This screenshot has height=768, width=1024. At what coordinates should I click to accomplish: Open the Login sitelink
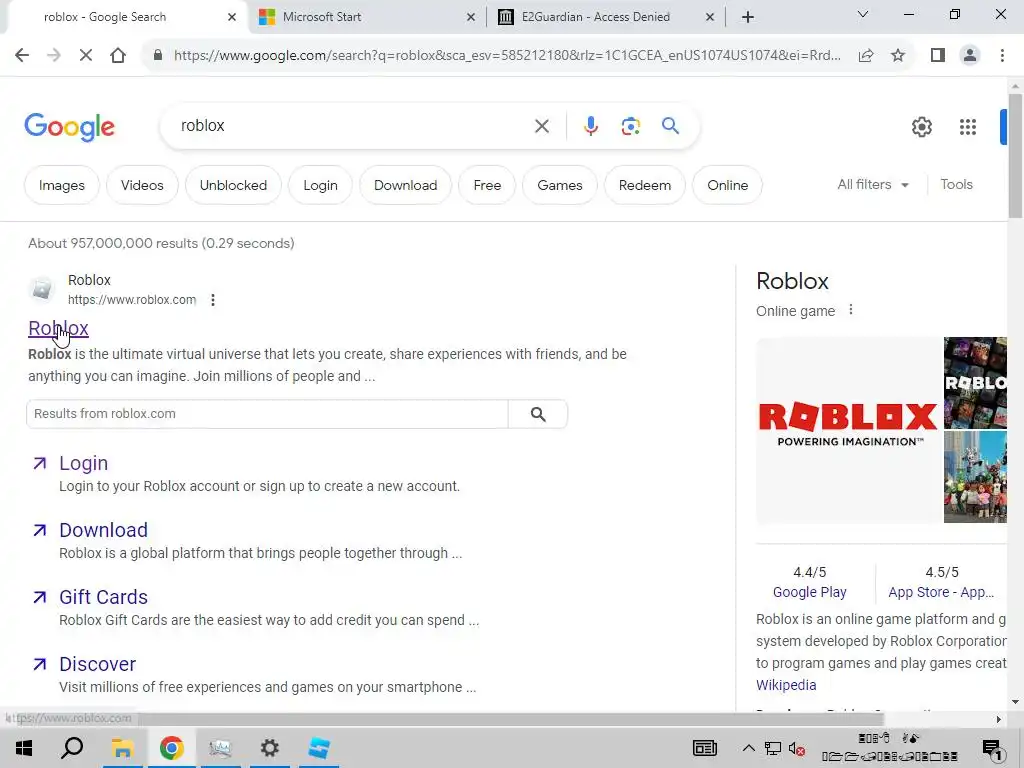pyautogui.click(x=83, y=463)
